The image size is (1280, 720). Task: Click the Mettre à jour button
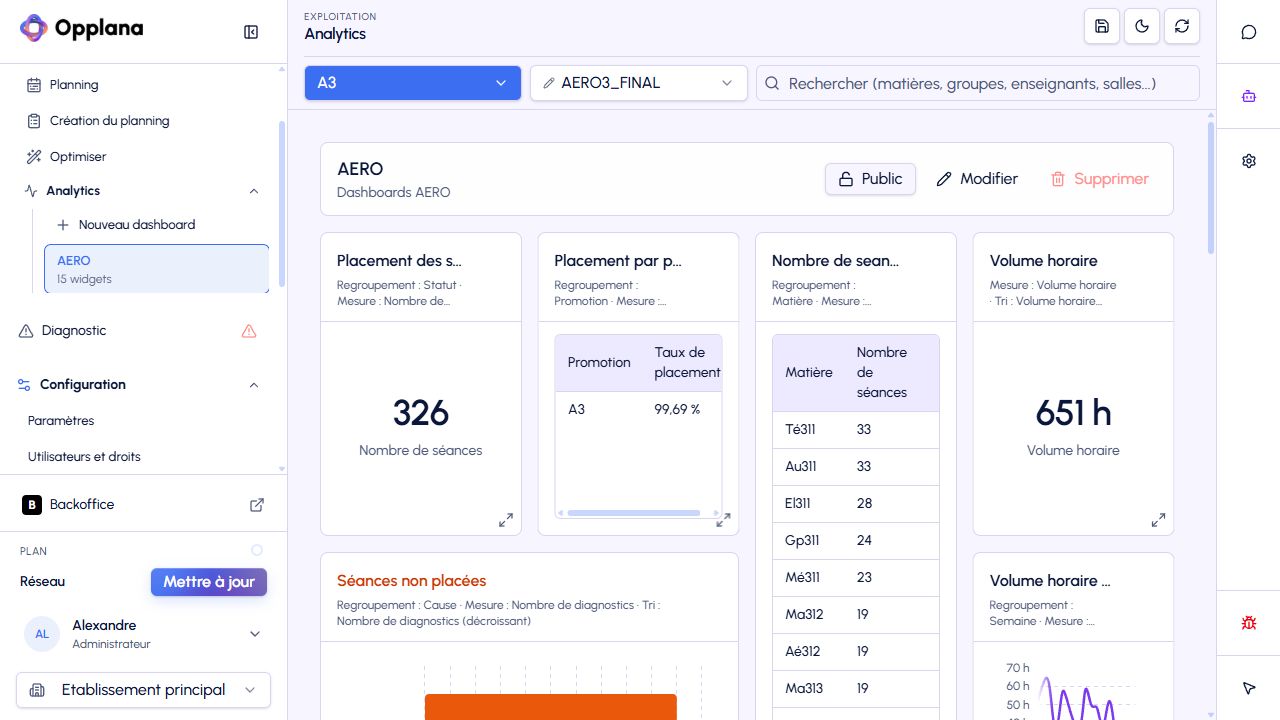[209, 582]
